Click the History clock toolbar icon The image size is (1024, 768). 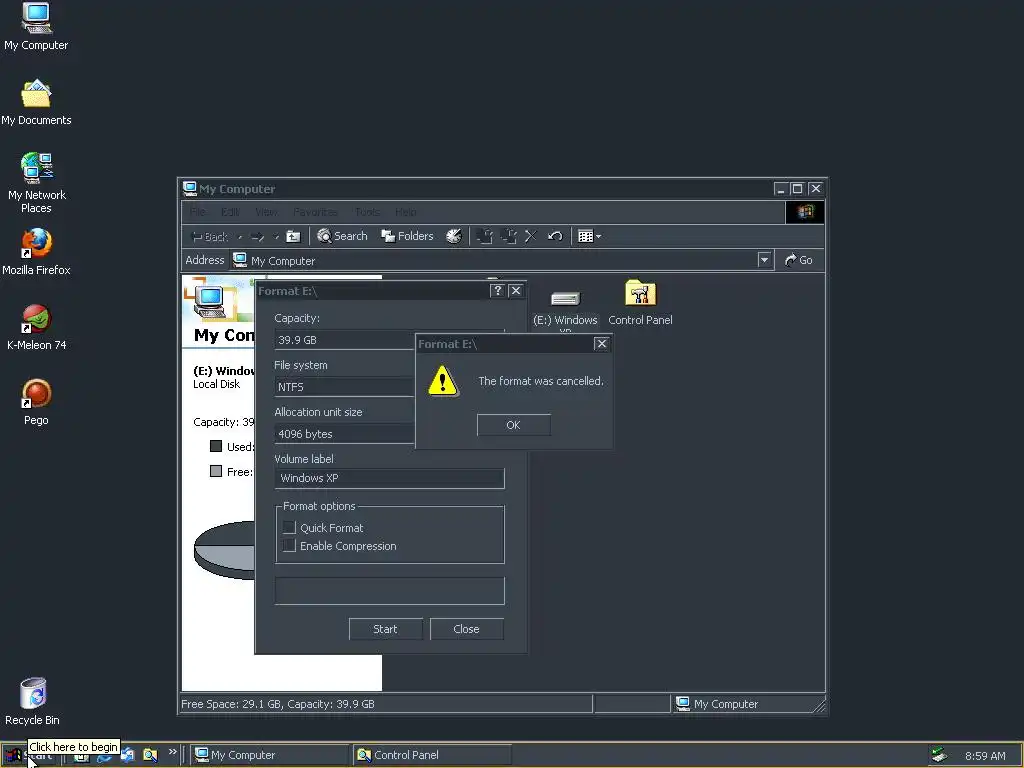[x=454, y=236]
